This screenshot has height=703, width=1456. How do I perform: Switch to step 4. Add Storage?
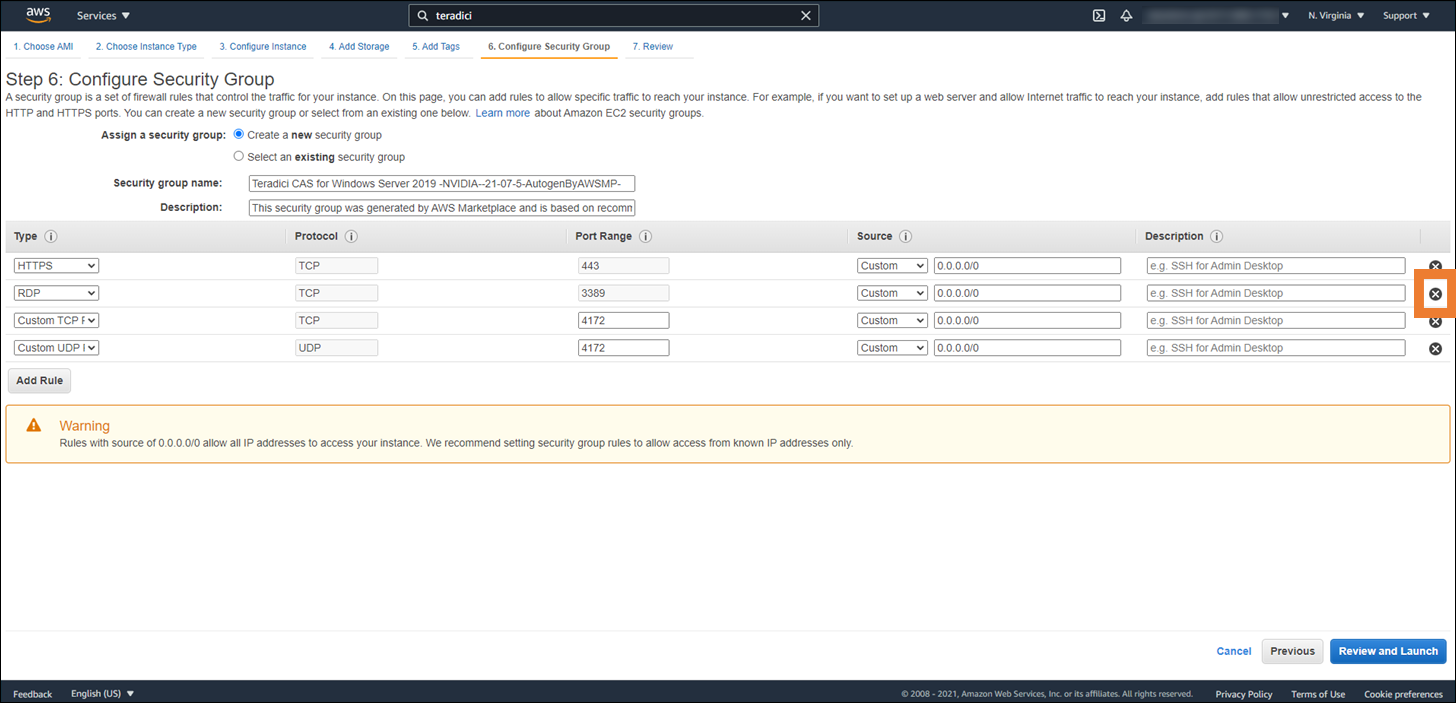pos(359,46)
